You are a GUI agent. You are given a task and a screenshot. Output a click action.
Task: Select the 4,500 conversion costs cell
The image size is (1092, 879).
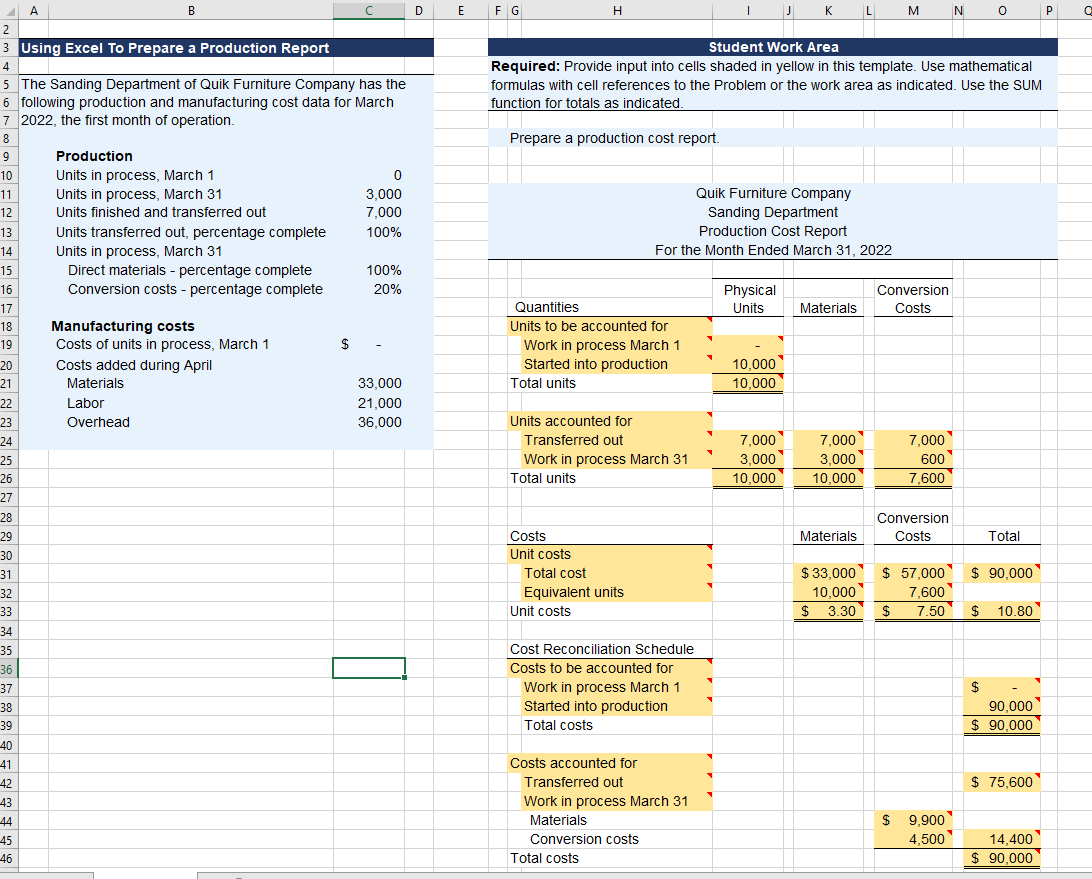click(913, 839)
